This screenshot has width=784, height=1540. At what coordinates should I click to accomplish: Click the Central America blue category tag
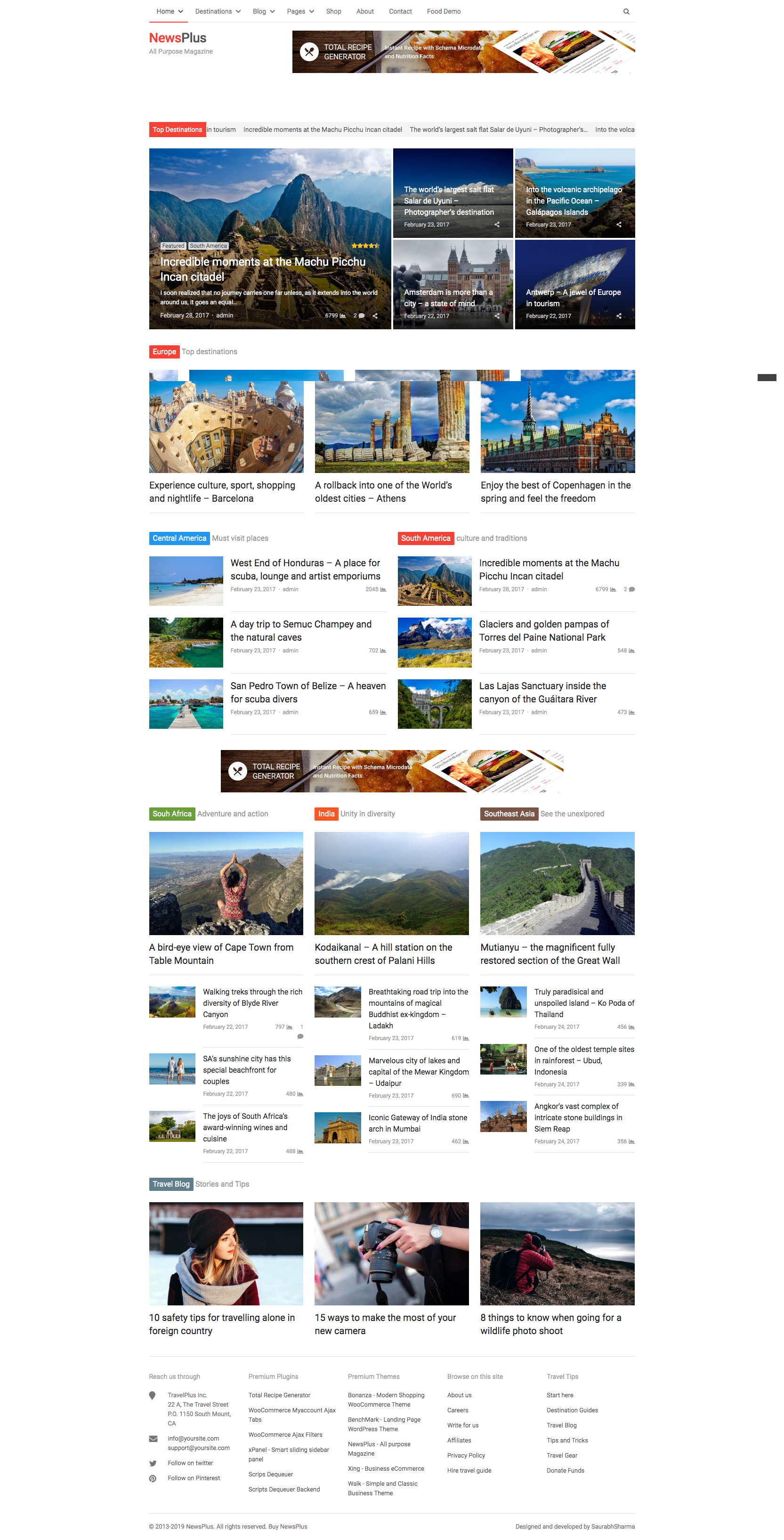pos(179,538)
